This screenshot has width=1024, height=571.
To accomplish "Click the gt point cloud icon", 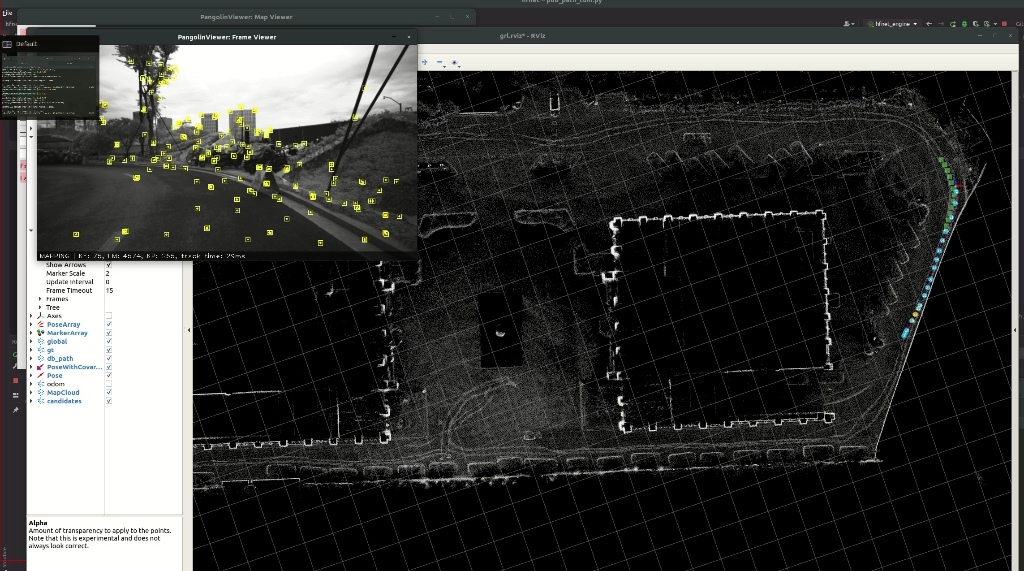I will [40, 350].
